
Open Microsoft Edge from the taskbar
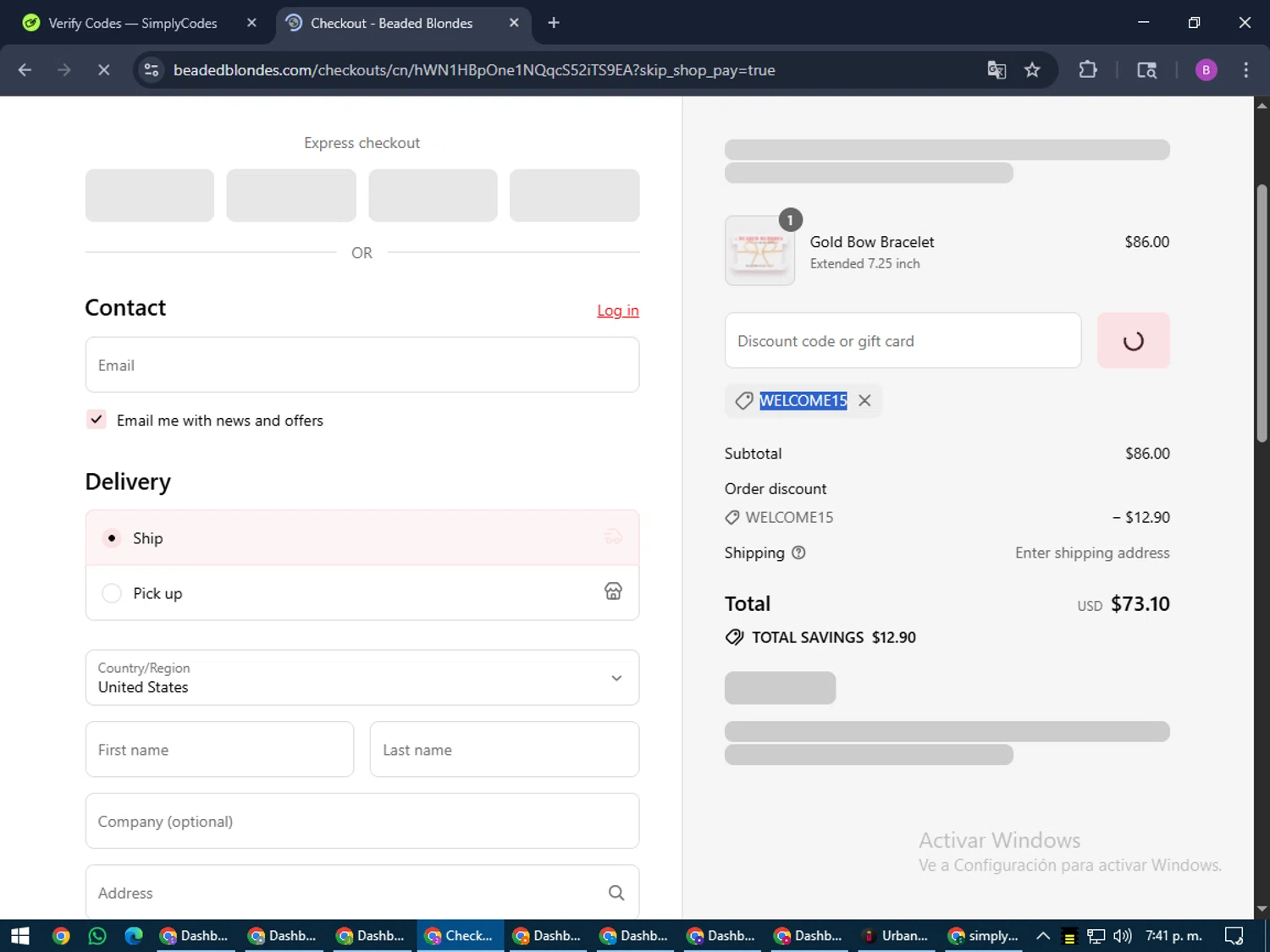click(134, 936)
